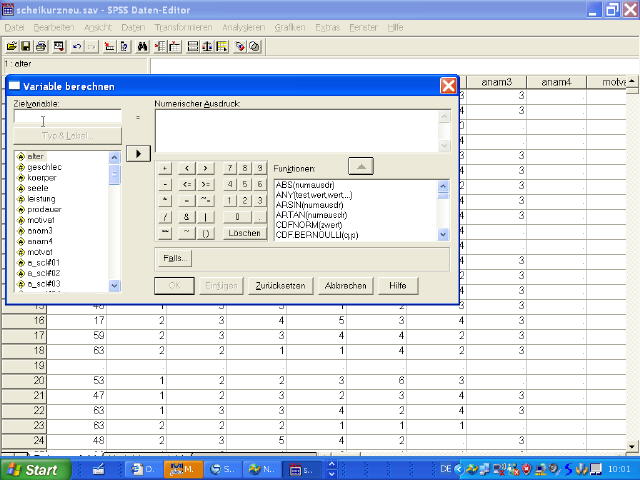Open the Analysieren menu

pos(244,27)
